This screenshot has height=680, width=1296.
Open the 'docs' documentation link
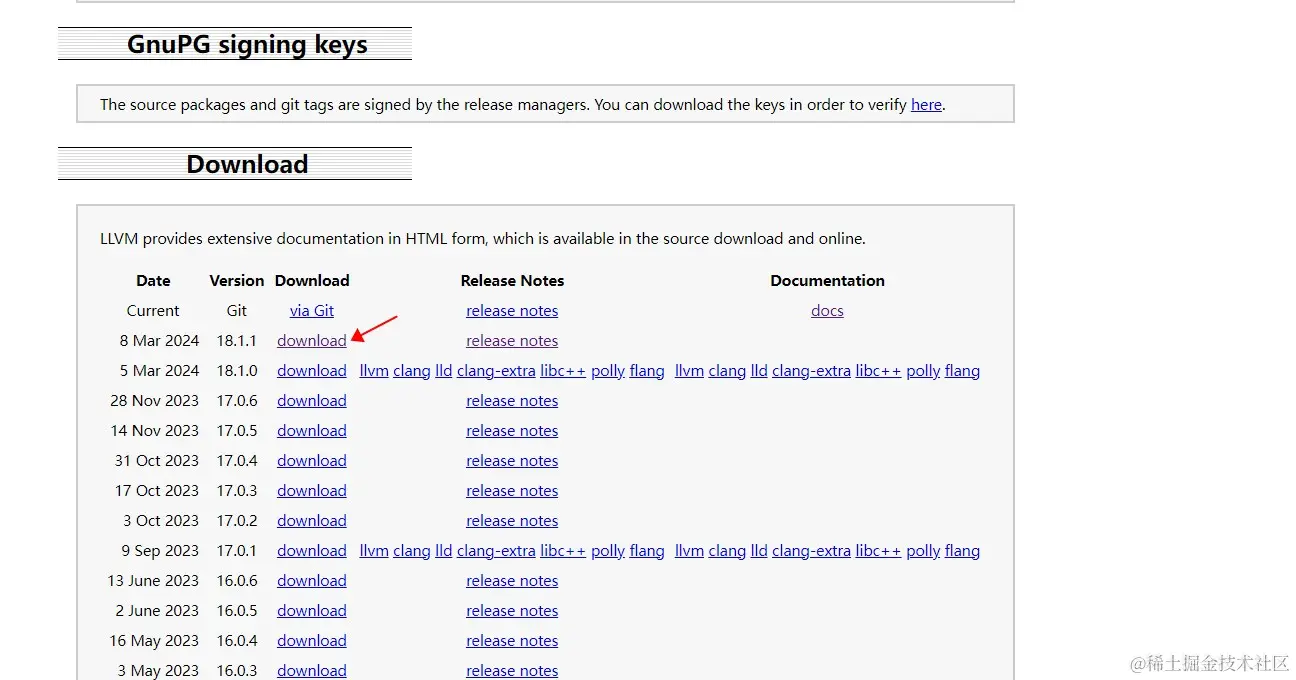click(827, 311)
